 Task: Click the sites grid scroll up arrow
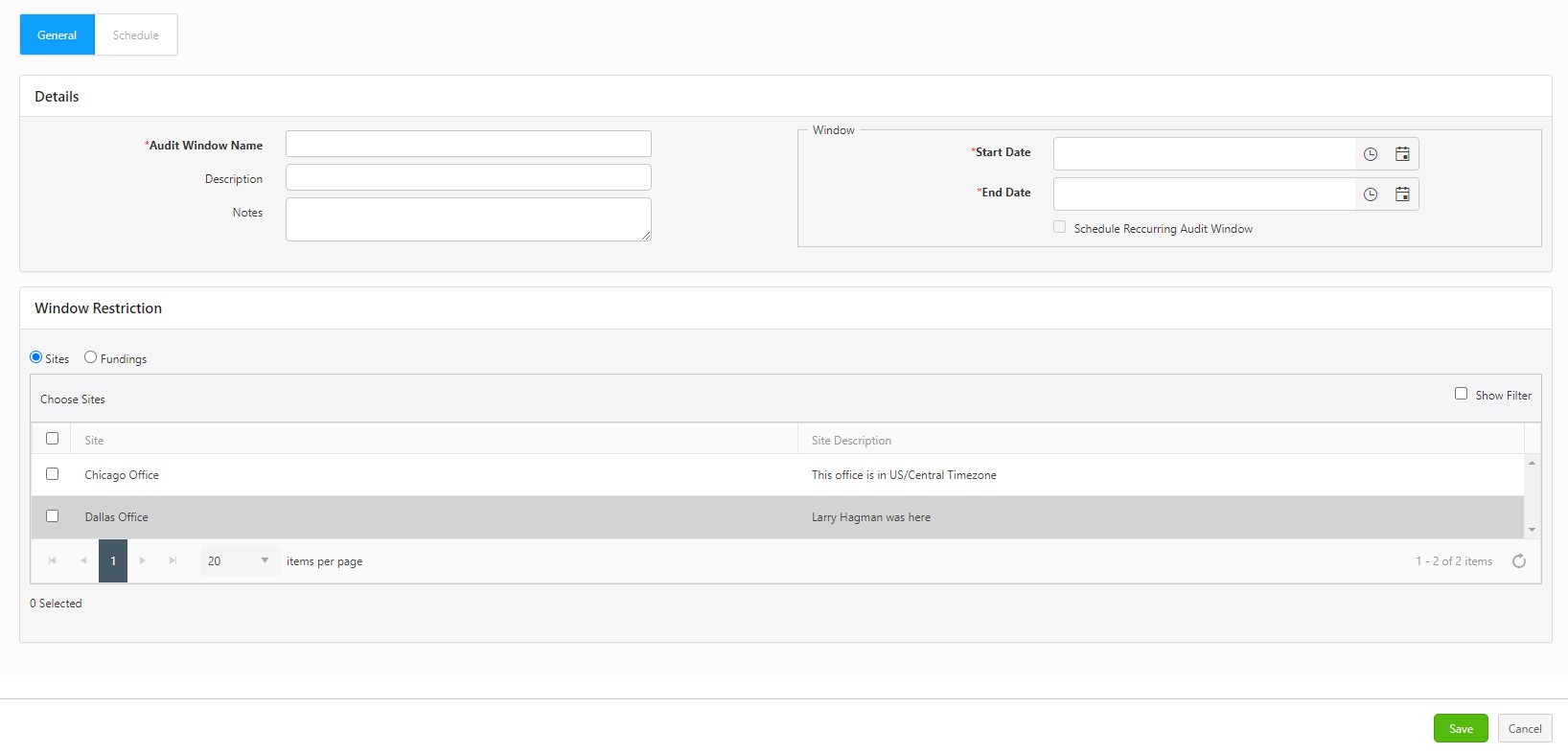click(x=1533, y=463)
